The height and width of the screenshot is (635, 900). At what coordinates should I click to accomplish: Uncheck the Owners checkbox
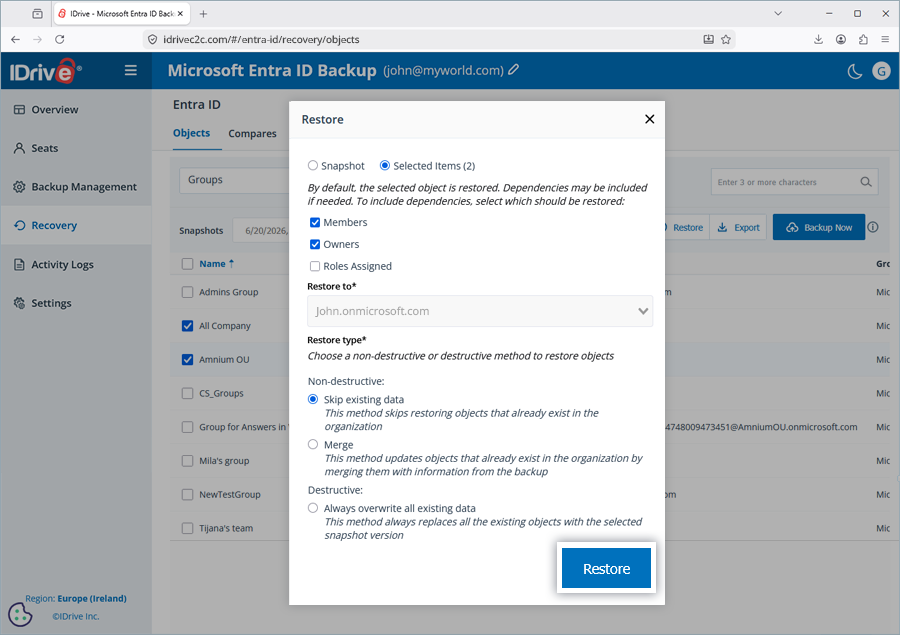[x=315, y=244]
